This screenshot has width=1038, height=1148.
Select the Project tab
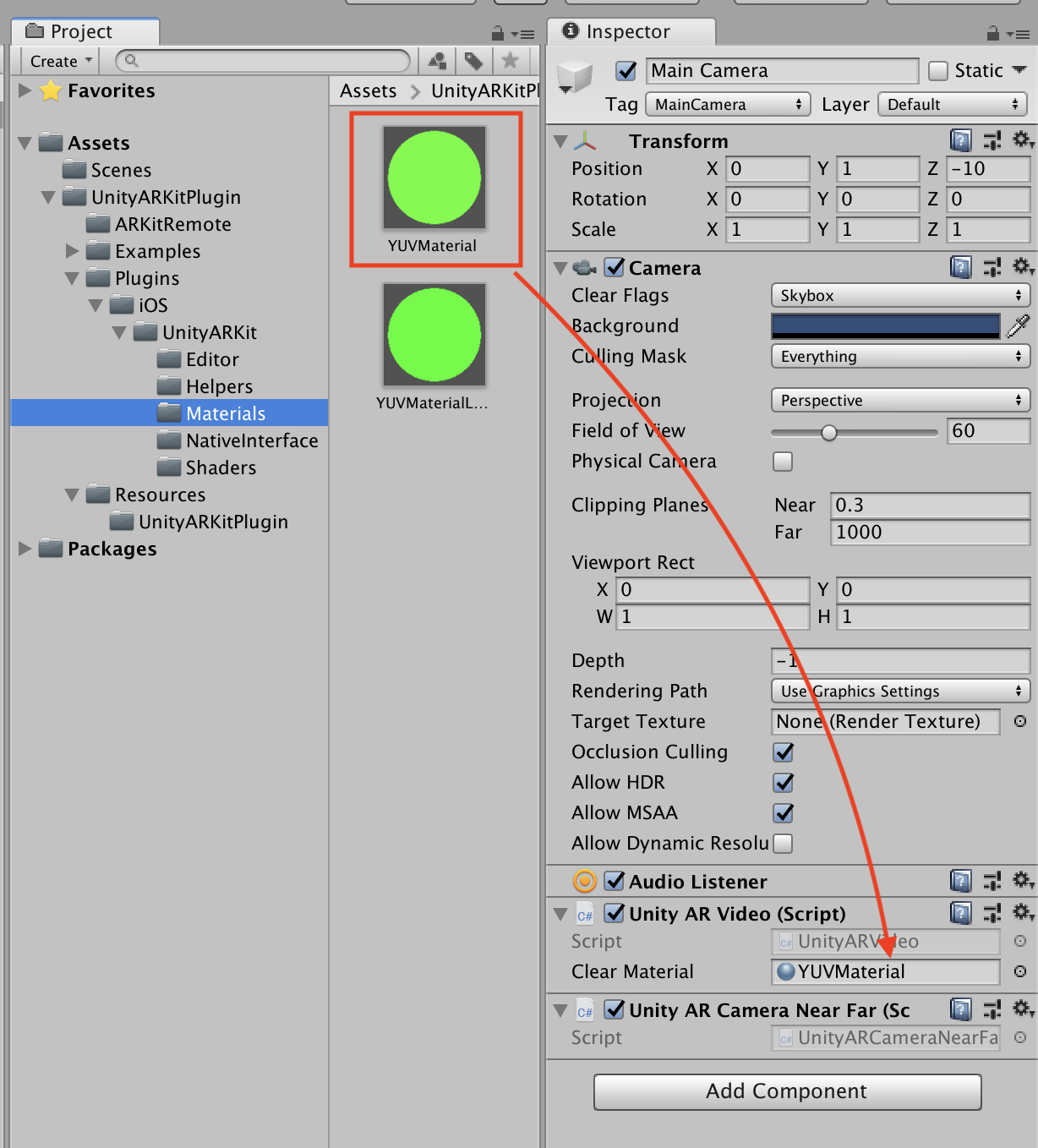tap(82, 32)
